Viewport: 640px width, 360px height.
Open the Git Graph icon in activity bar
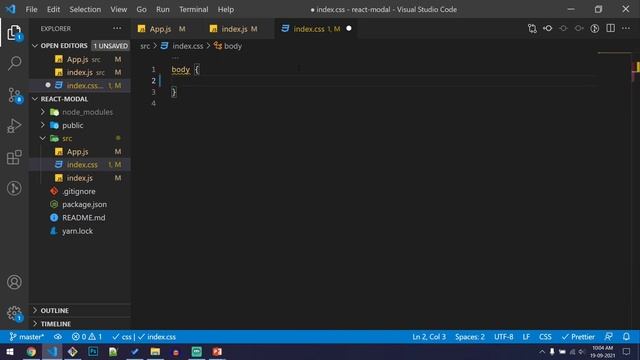pos(14,188)
